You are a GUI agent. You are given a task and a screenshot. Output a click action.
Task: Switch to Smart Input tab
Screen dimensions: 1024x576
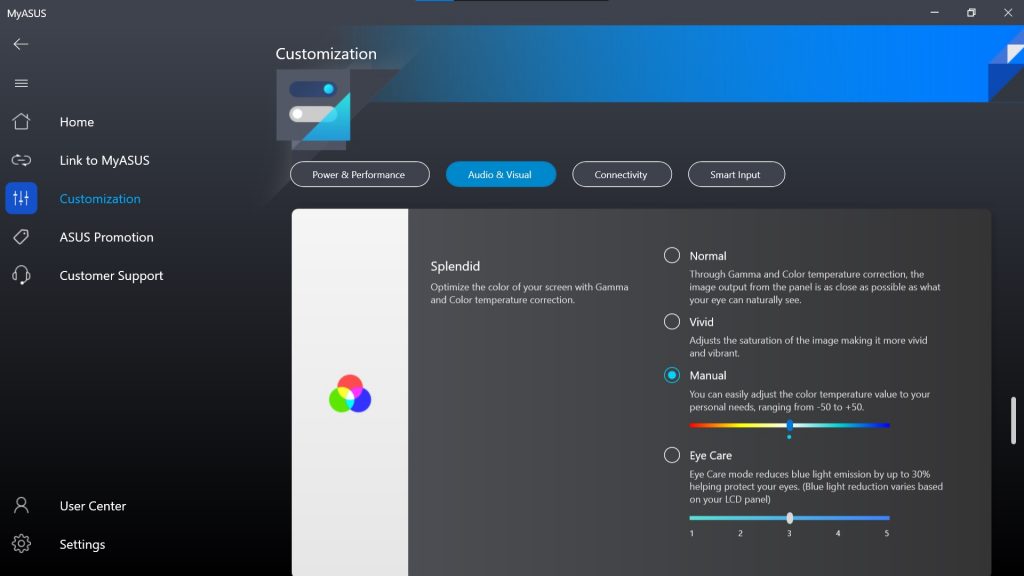[736, 174]
